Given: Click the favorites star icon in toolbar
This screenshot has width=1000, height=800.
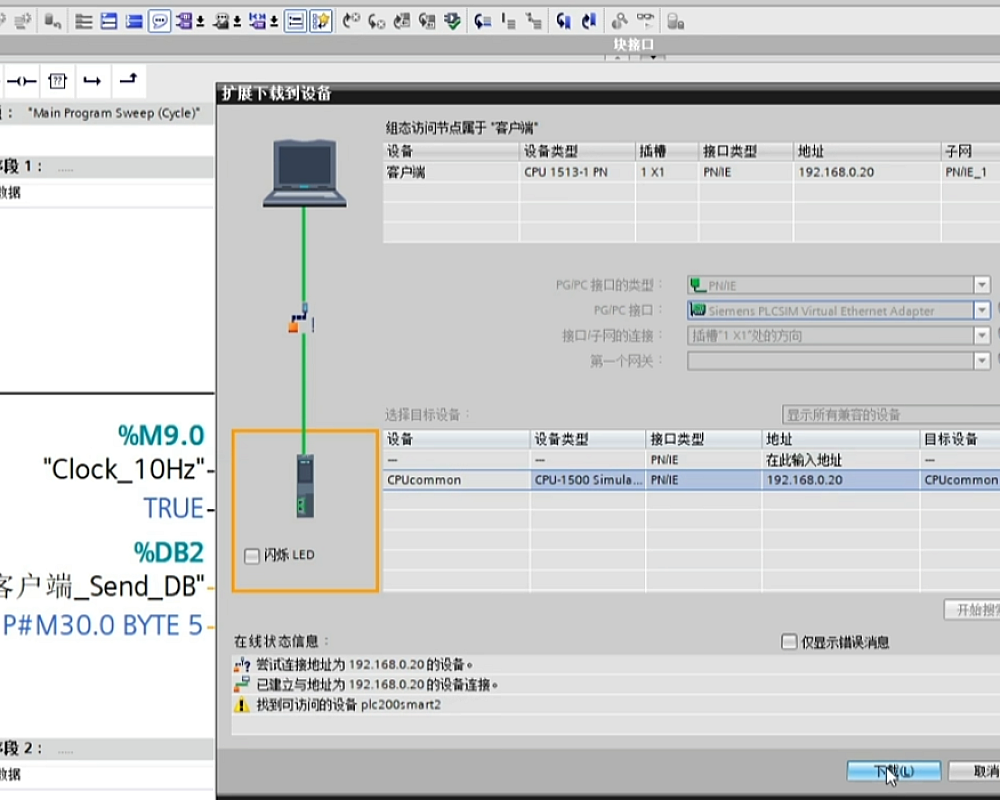Looking at the screenshot, I should tap(321, 21).
